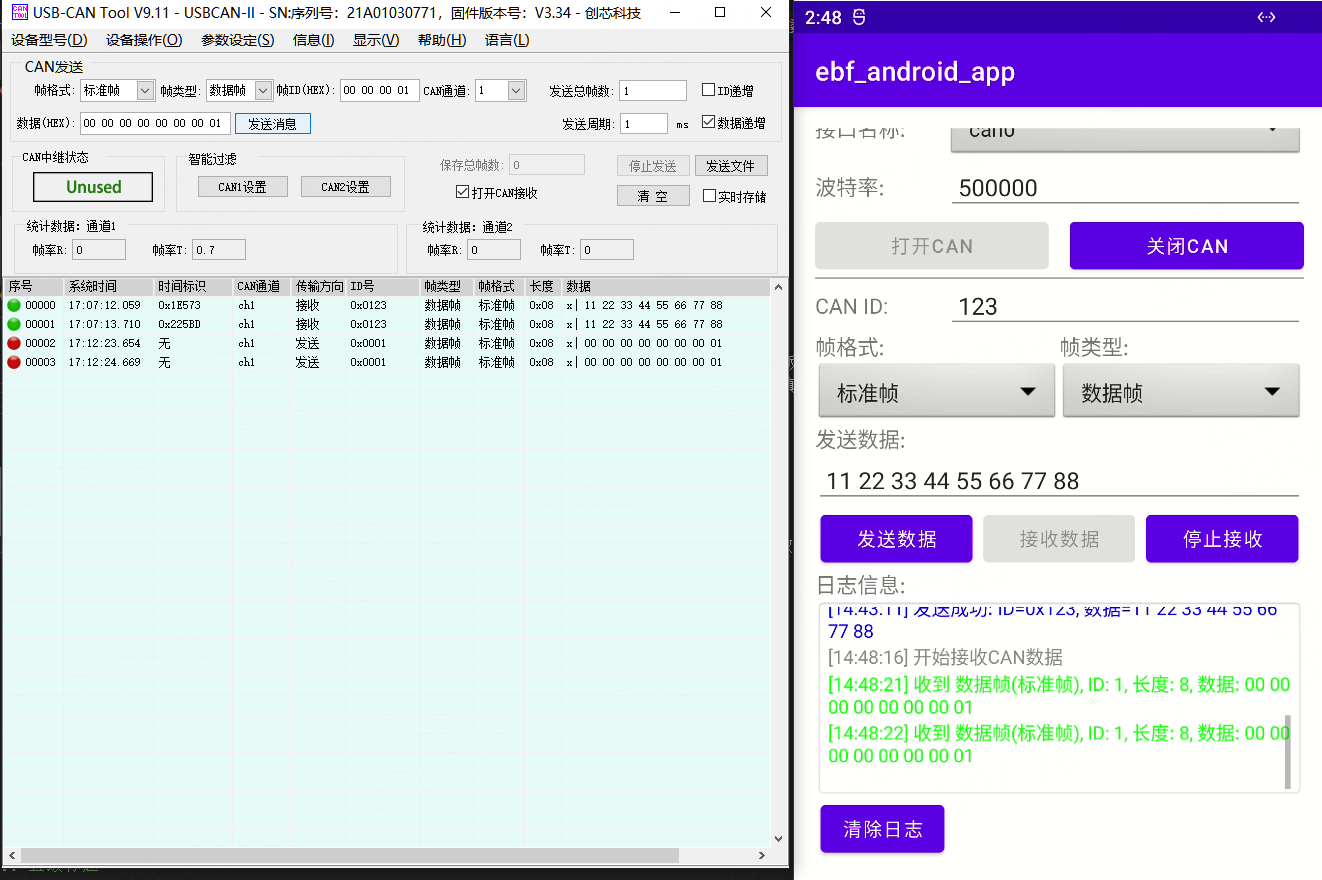The image size is (1322, 880).
Task: Click the horizontal scrollbar right arrow
Action: (761, 856)
